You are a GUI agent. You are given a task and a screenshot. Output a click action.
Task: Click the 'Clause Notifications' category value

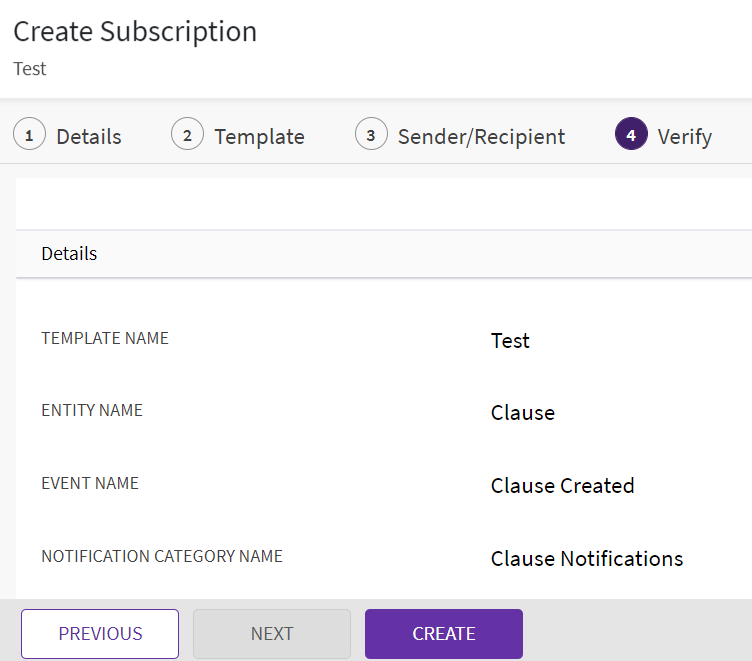click(586, 559)
